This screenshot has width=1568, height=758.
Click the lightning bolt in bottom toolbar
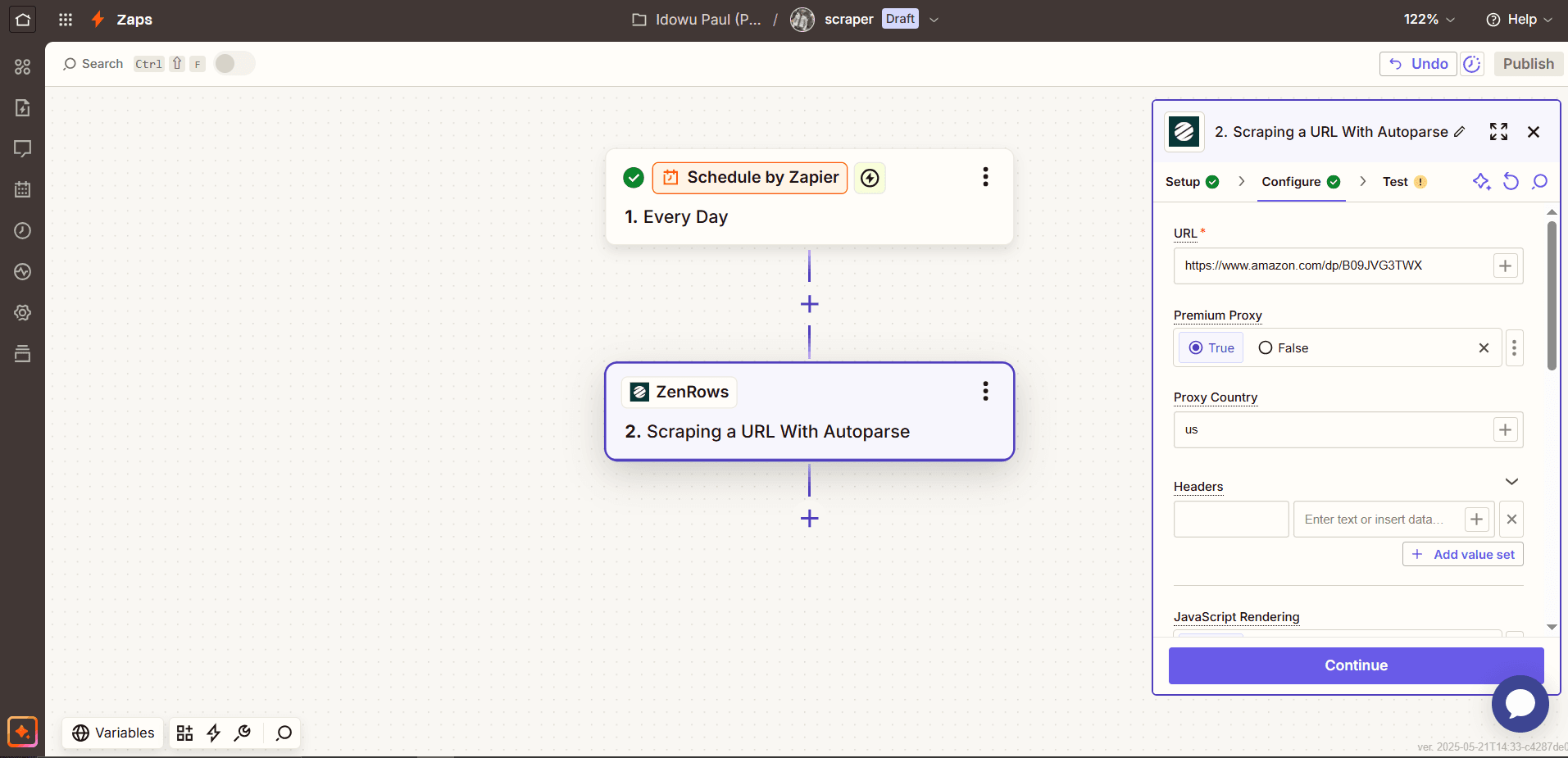[214, 733]
